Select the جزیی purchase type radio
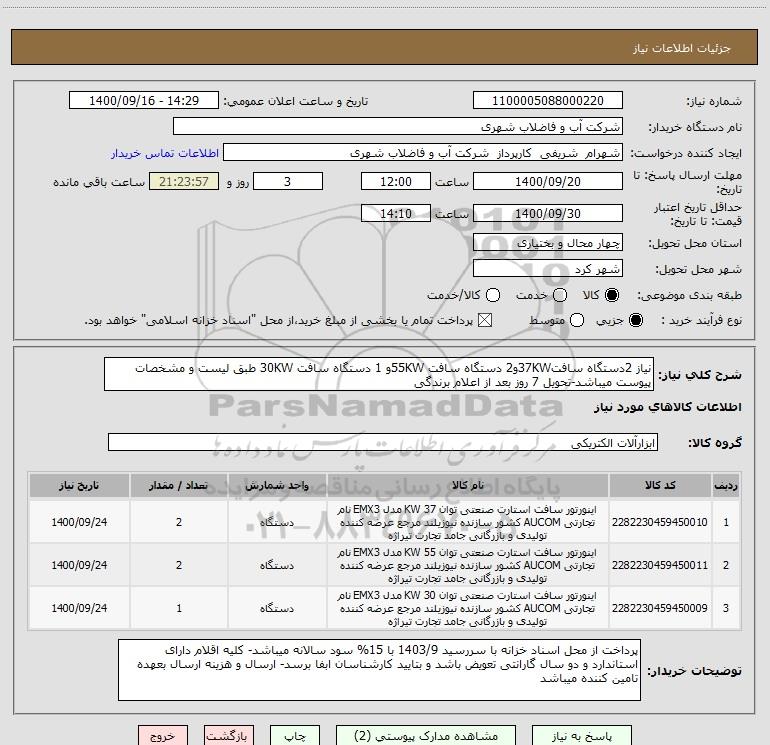This screenshot has height=745, width=770. click(635, 320)
